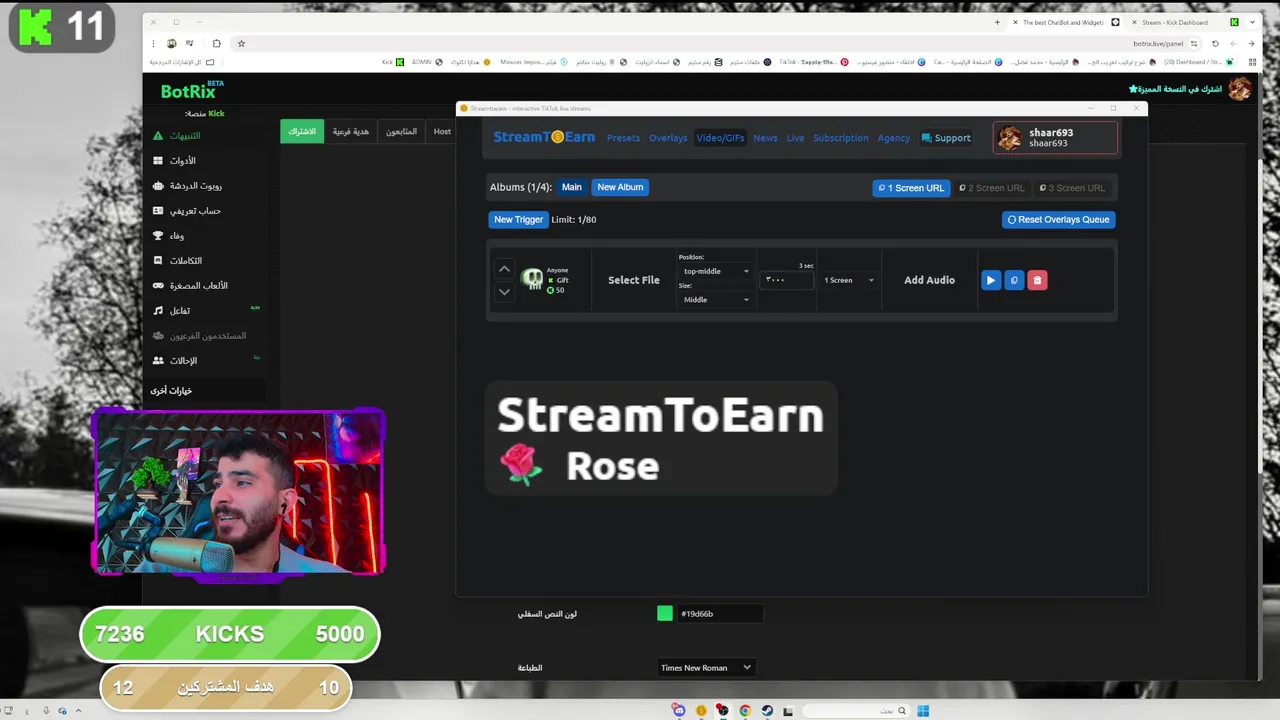This screenshot has height=720, width=1280.
Task: Open Chrome from the taskbar
Action: 745,711
